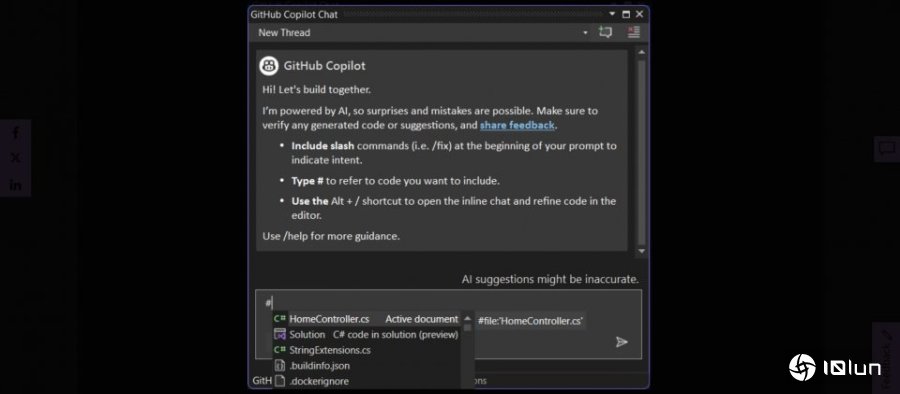The width and height of the screenshot is (900, 394).
Task: Click the suggestion list scrollbar up arrow
Action: (x=467, y=318)
